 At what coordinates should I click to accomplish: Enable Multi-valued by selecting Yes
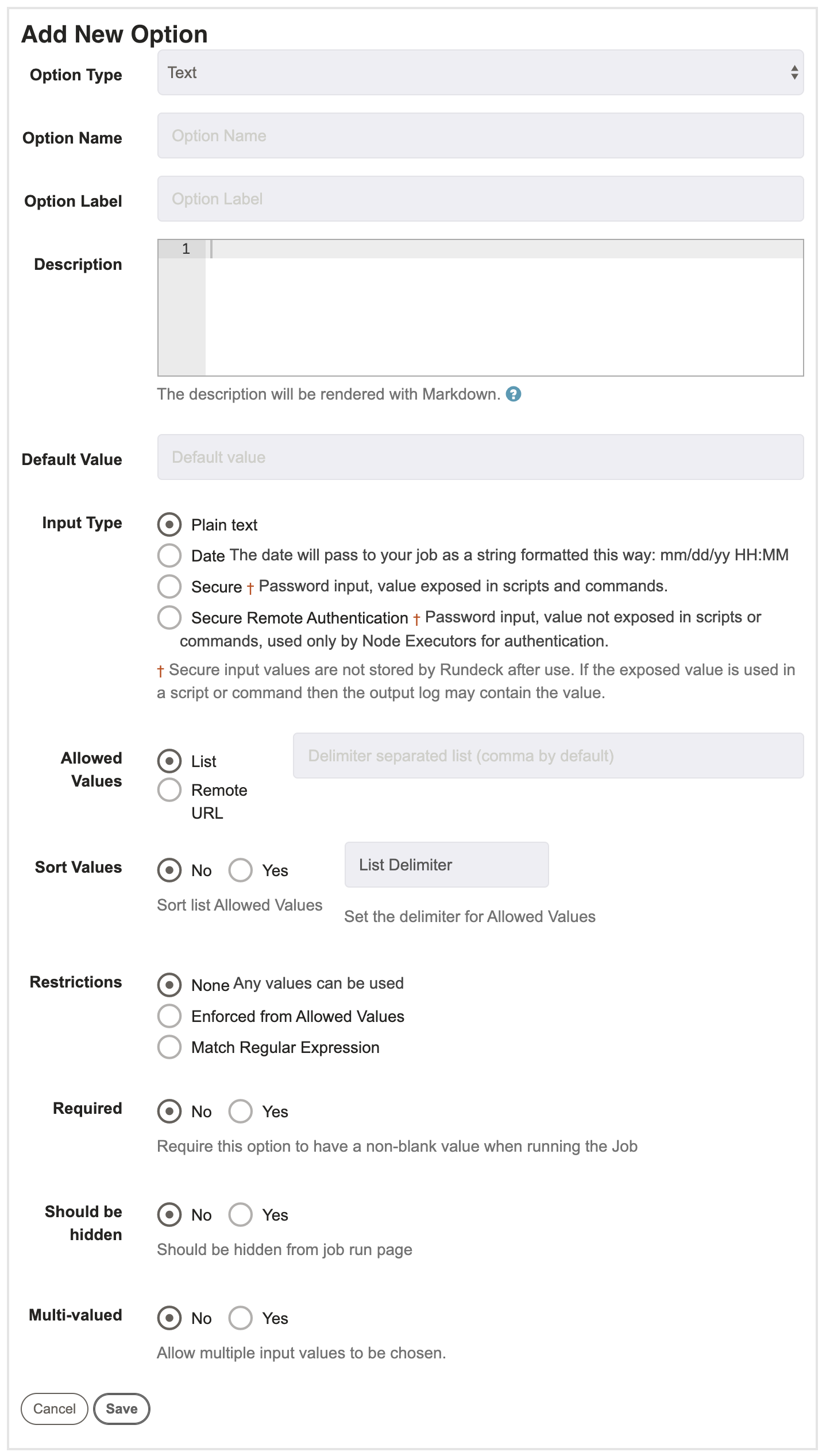(x=241, y=1318)
